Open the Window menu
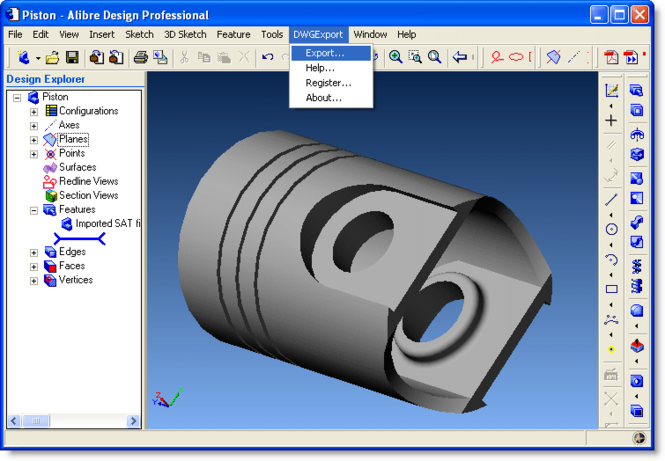Screen dimensions: 665x461 370,34
